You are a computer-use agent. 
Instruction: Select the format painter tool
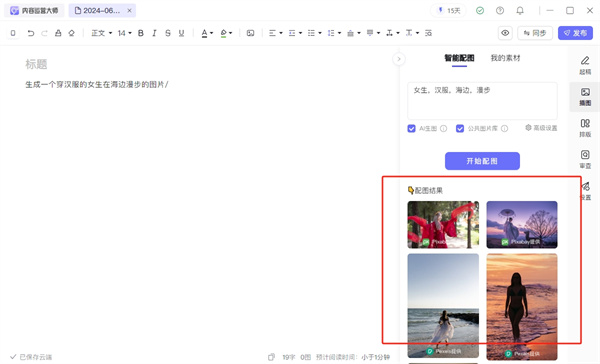(x=58, y=33)
